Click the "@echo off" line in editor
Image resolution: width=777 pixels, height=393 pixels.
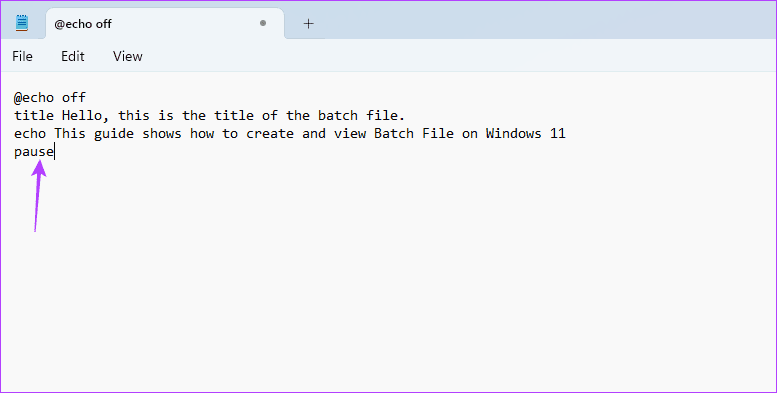pos(50,98)
